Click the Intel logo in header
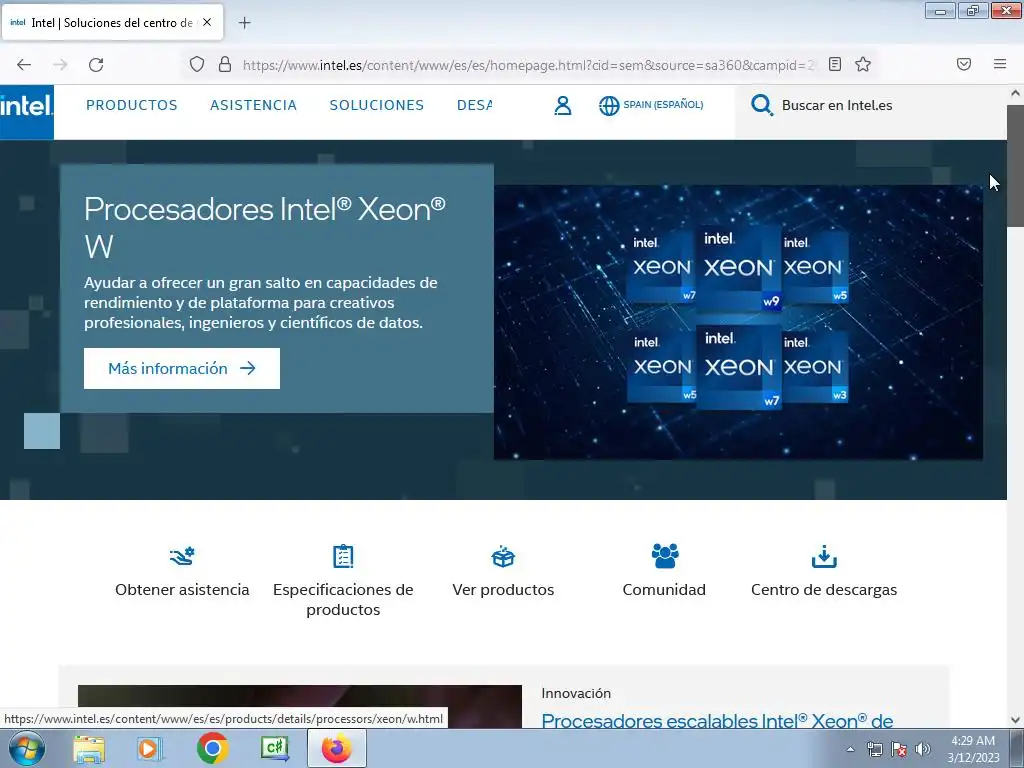This screenshot has height=768, width=1024. pyautogui.click(x=27, y=111)
